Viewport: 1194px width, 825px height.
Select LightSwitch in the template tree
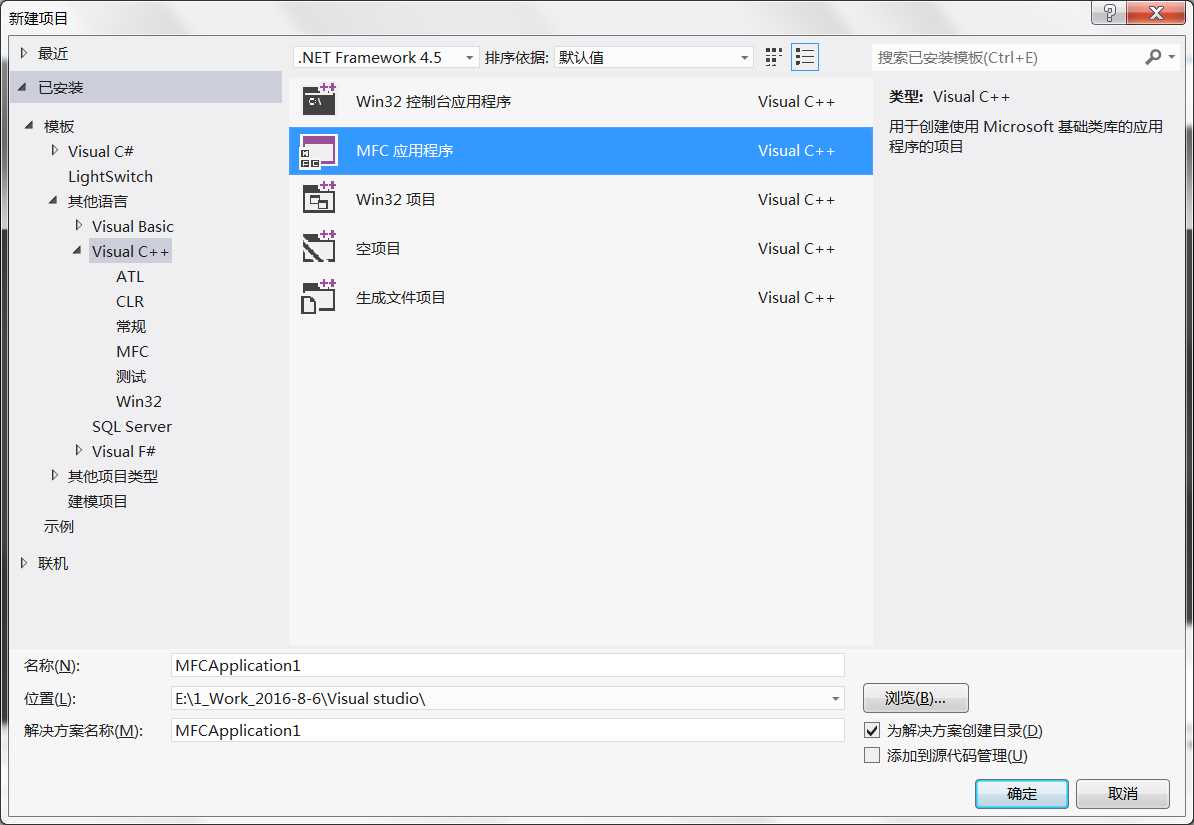[x=110, y=176]
